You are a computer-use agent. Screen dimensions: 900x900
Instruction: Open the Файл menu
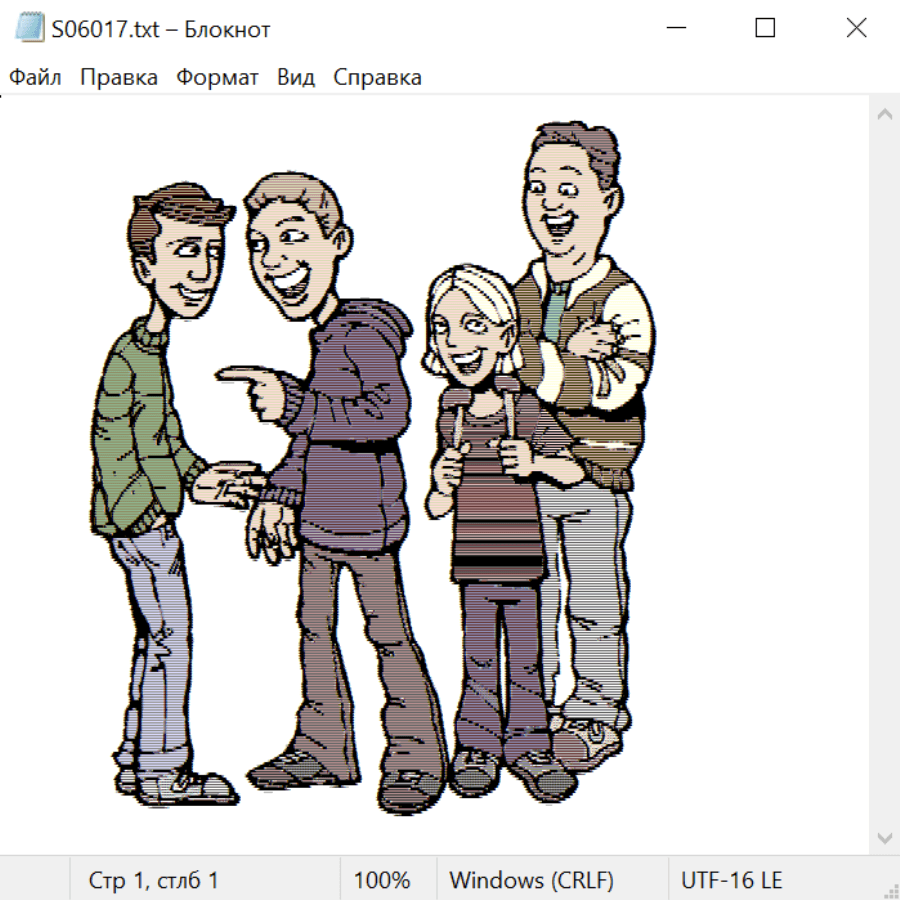click(35, 78)
